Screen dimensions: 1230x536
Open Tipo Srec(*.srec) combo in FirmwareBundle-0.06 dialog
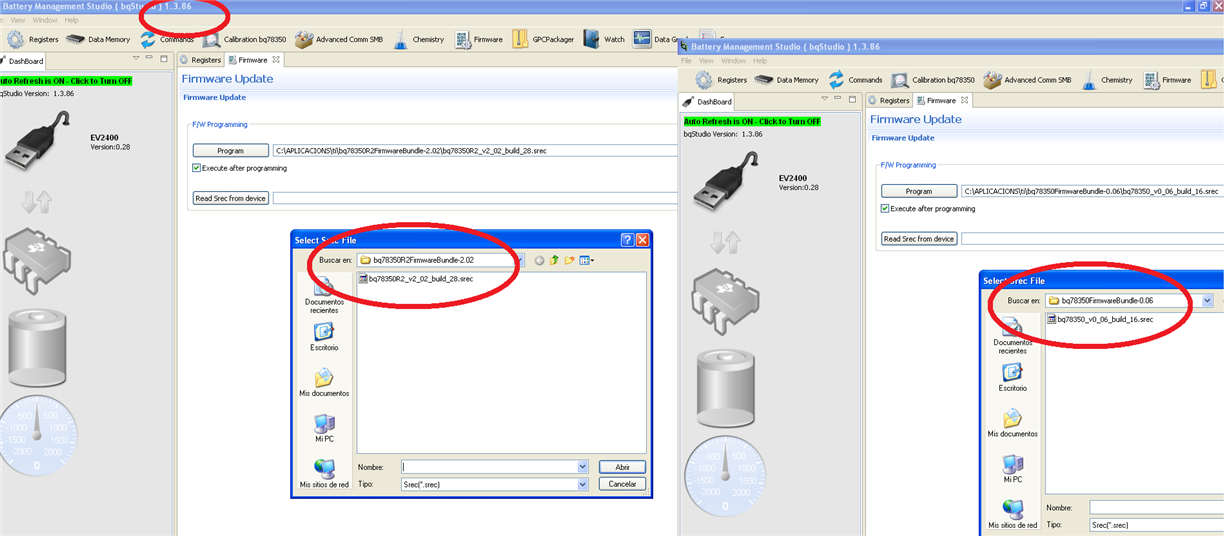click(x=1157, y=524)
